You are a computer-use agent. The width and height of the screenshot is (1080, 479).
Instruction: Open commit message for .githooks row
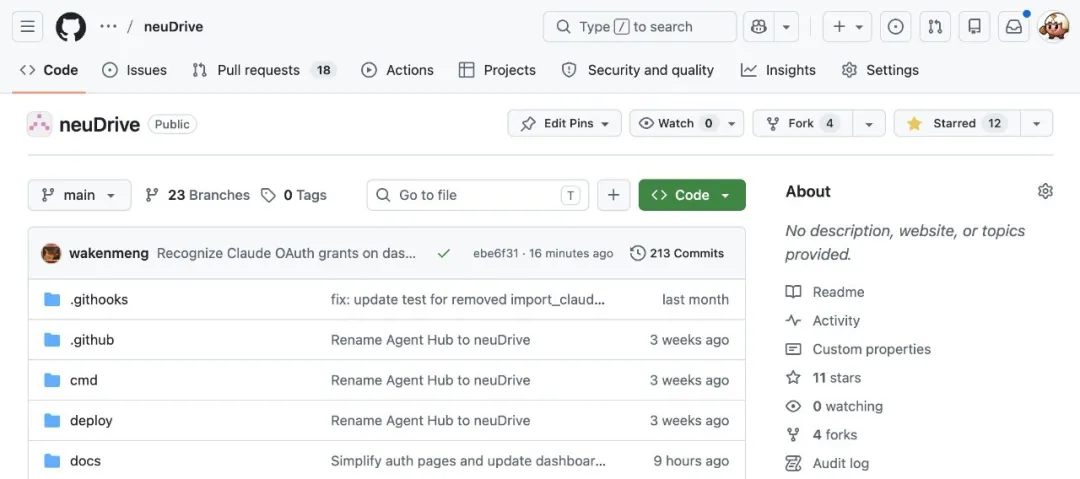point(468,299)
